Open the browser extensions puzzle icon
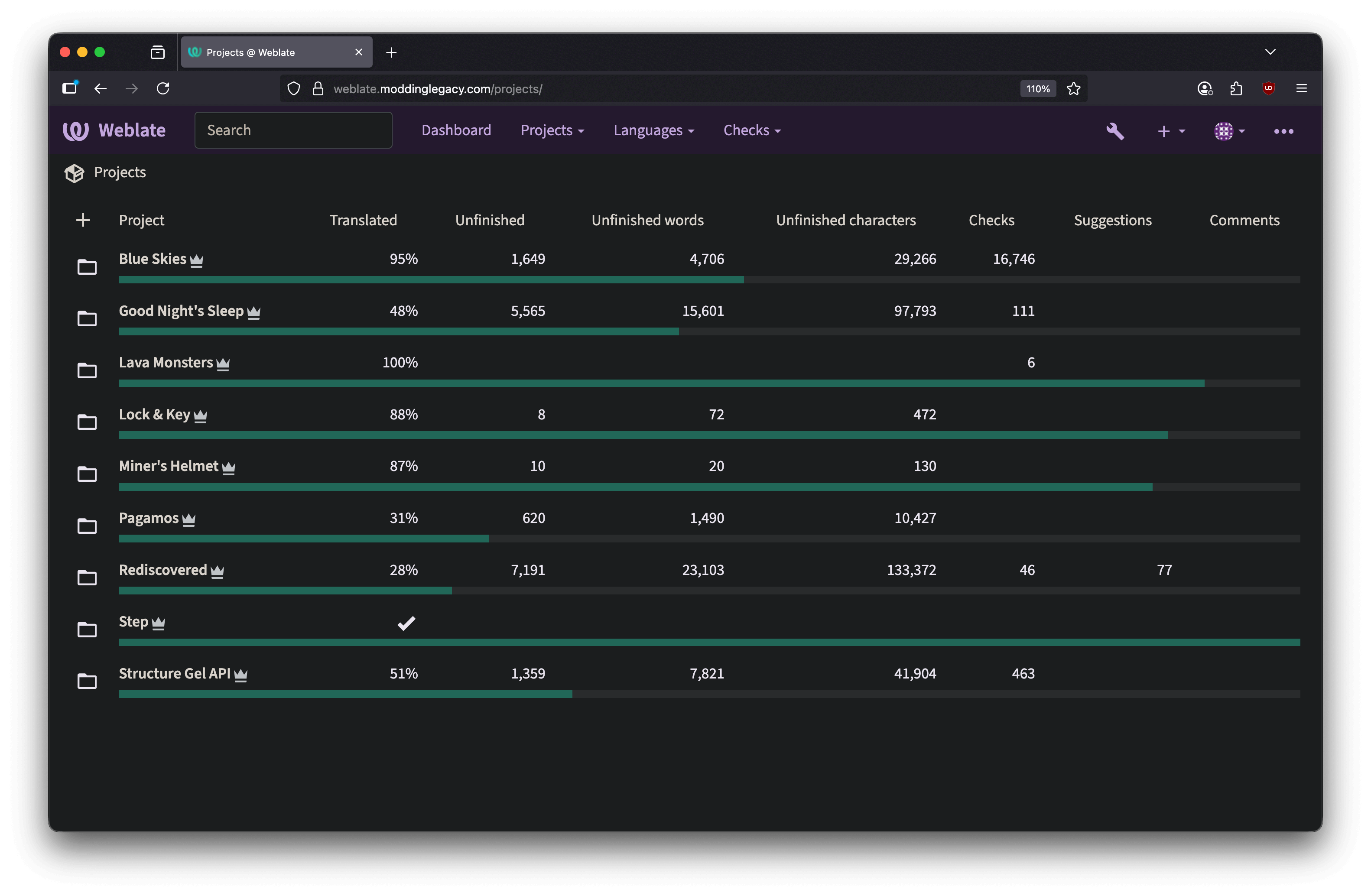This screenshot has height=896, width=1371. point(1236,89)
